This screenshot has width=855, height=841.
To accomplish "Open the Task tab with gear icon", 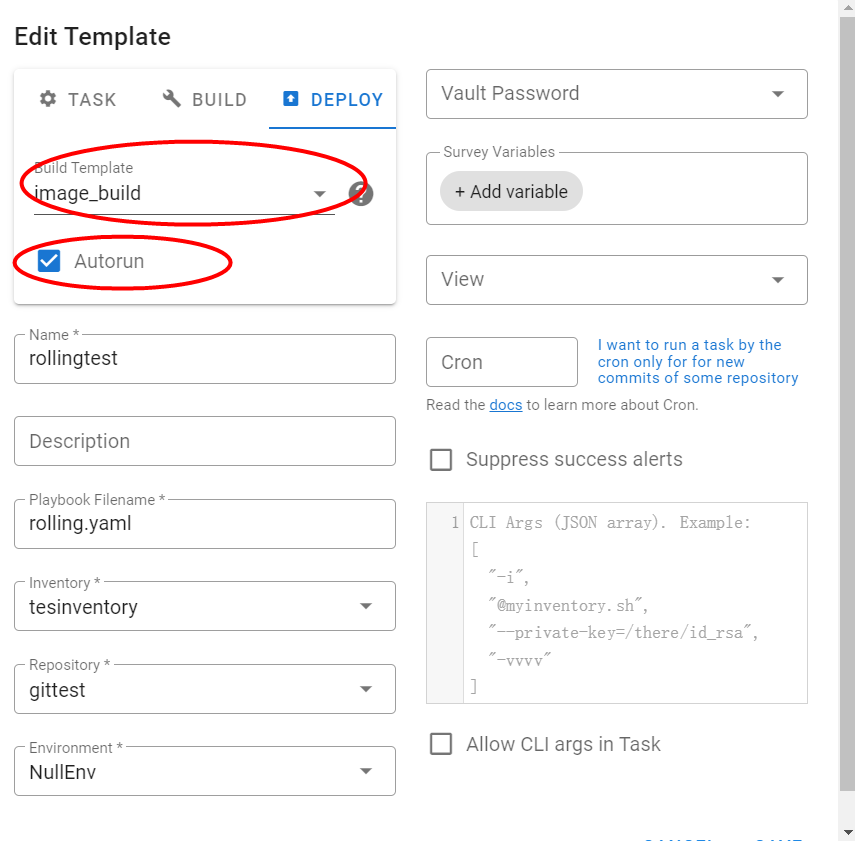I will (x=78, y=100).
